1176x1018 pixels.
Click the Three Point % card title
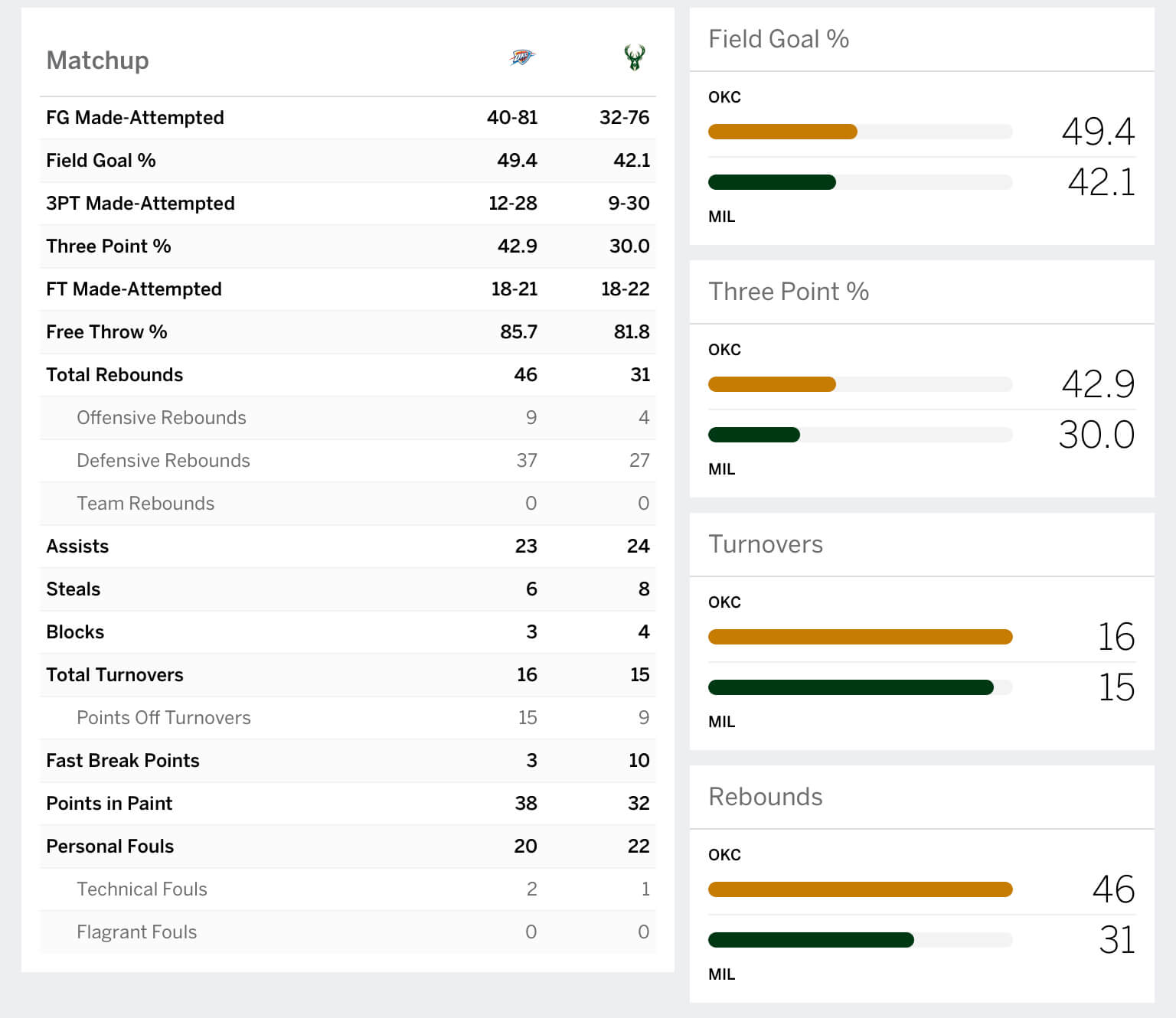[x=788, y=292]
